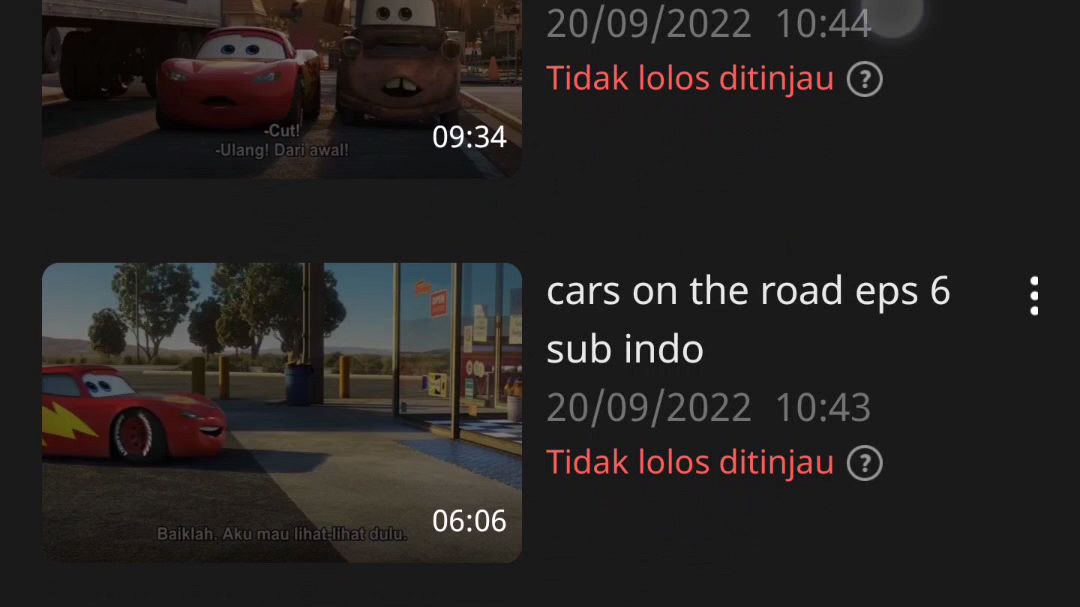Open the video thumbnail showing Mater tow truck
The width and height of the screenshot is (1080, 607).
(x=282, y=88)
